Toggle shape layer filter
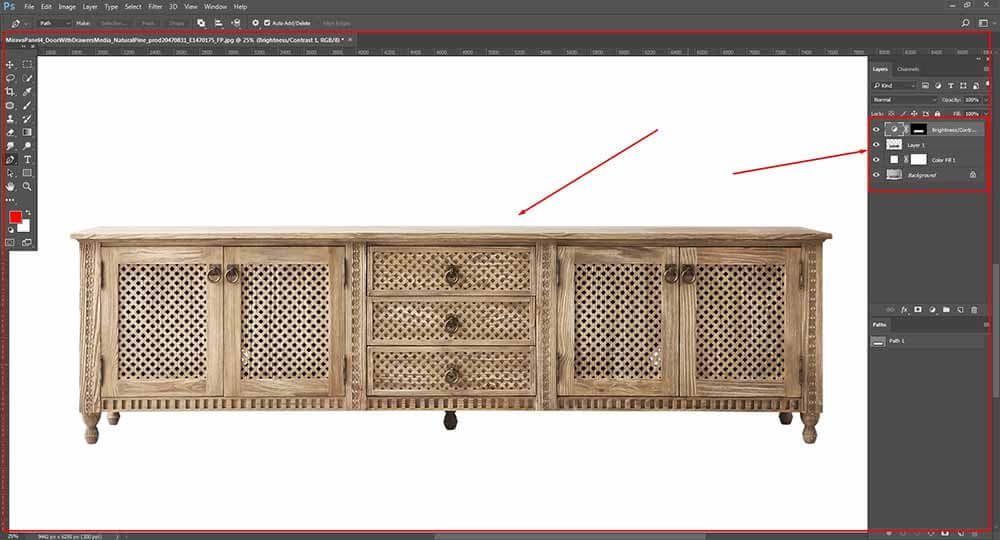This screenshot has width=1000, height=540. pos(964,85)
